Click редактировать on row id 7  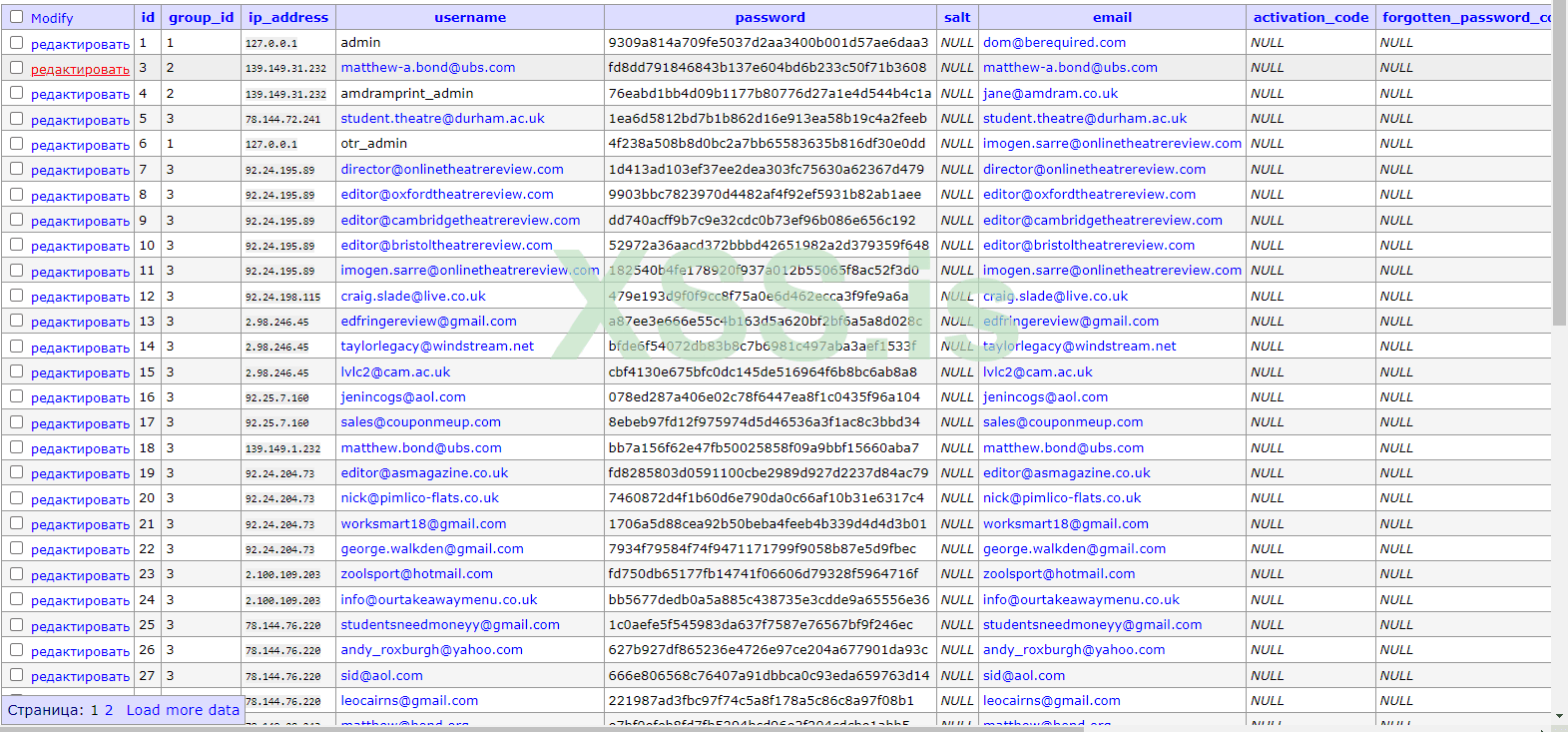click(x=80, y=170)
